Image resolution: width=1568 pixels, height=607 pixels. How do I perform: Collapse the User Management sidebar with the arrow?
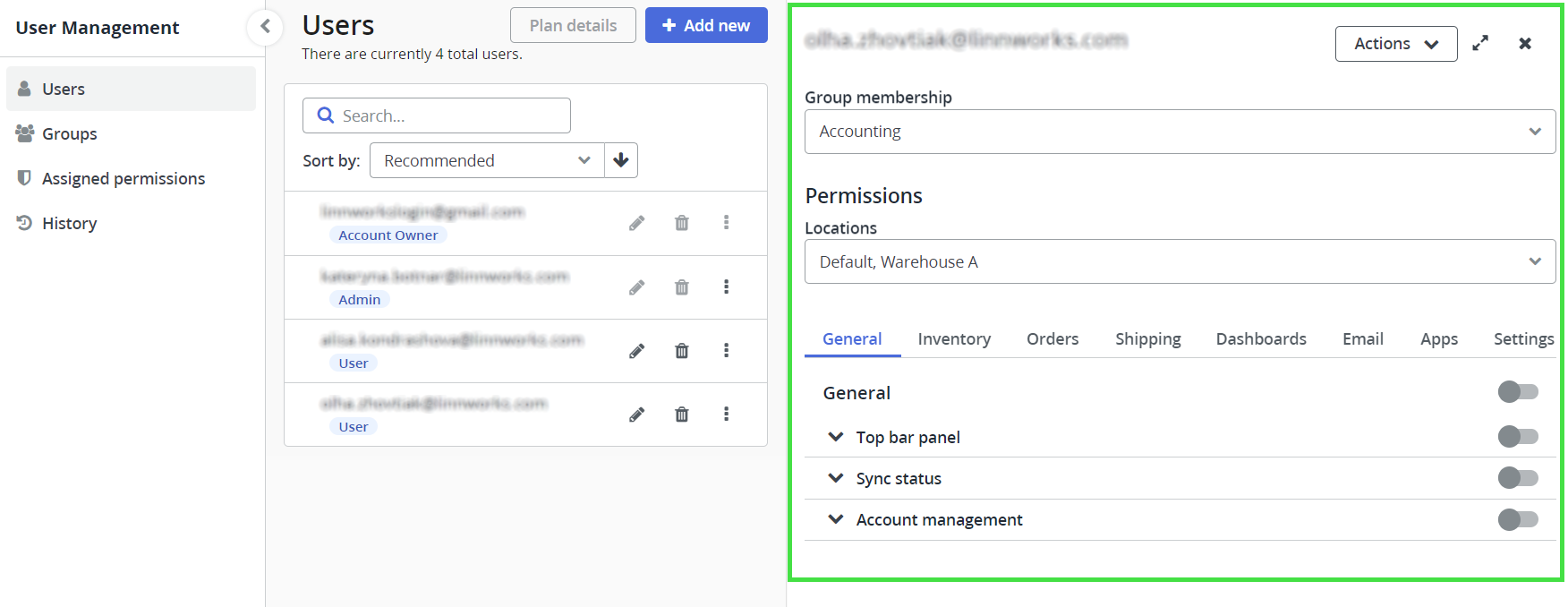point(265,27)
